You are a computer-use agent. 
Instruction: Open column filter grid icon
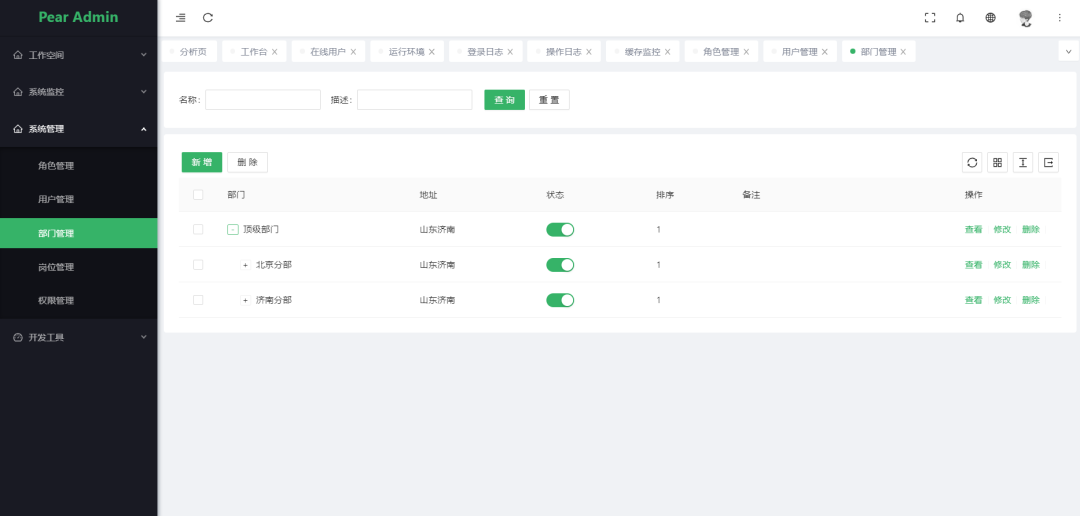(997, 162)
